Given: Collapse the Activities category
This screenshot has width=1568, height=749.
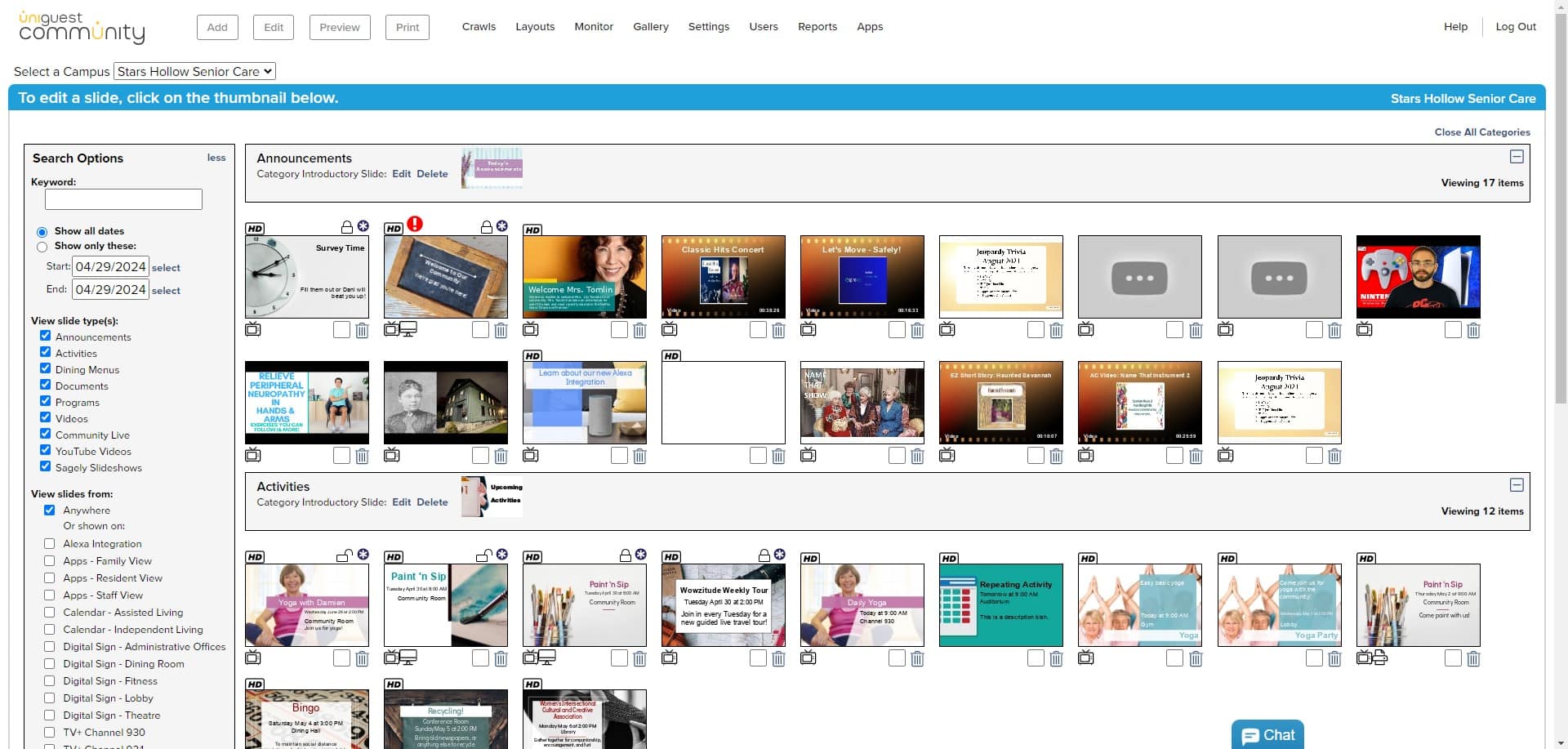Looking at the screenshot, I should 1517,484.
